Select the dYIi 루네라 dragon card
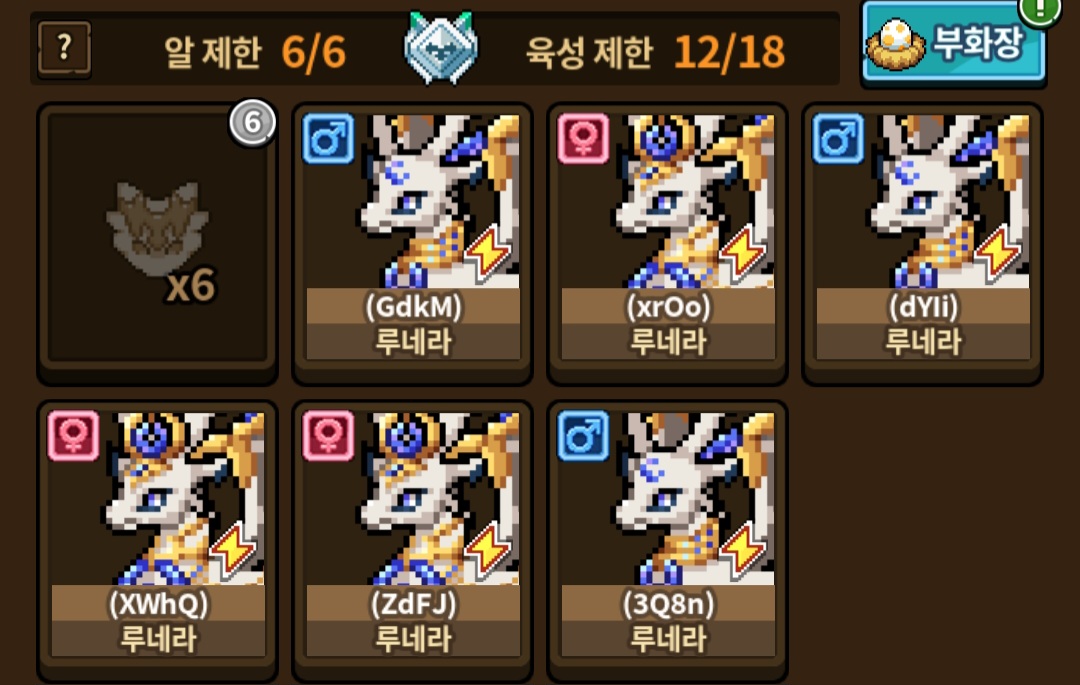 (922, 242)
